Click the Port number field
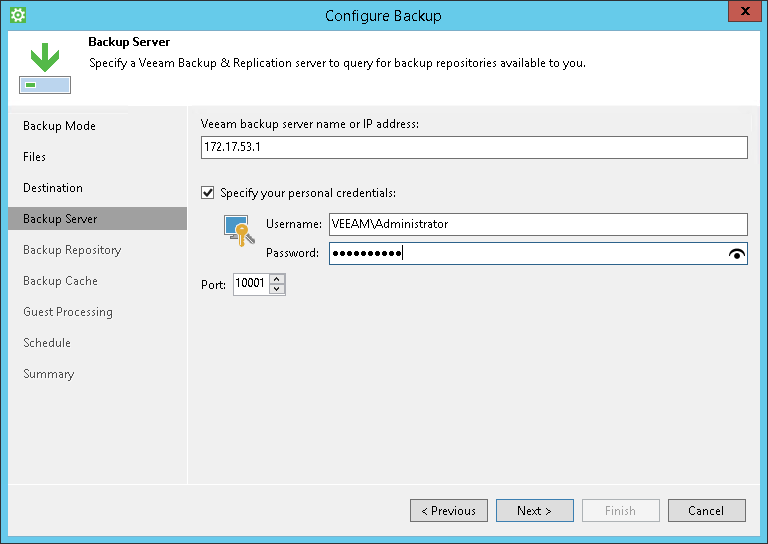Image resolution: width=768 pixels, height=544 pixels. point(251,285)
